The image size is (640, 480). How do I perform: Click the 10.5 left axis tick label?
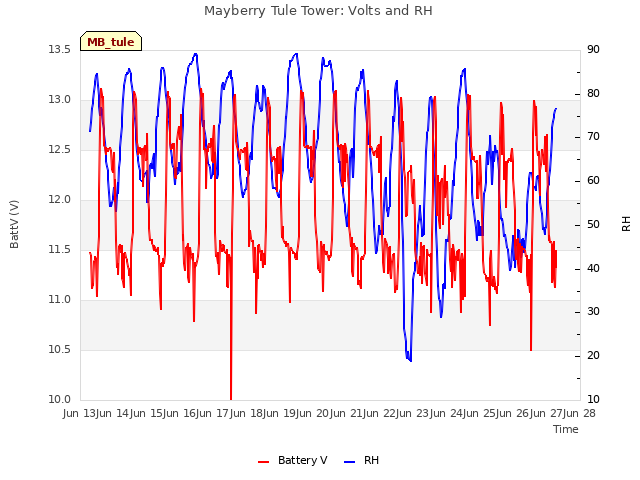click(60, 349)
